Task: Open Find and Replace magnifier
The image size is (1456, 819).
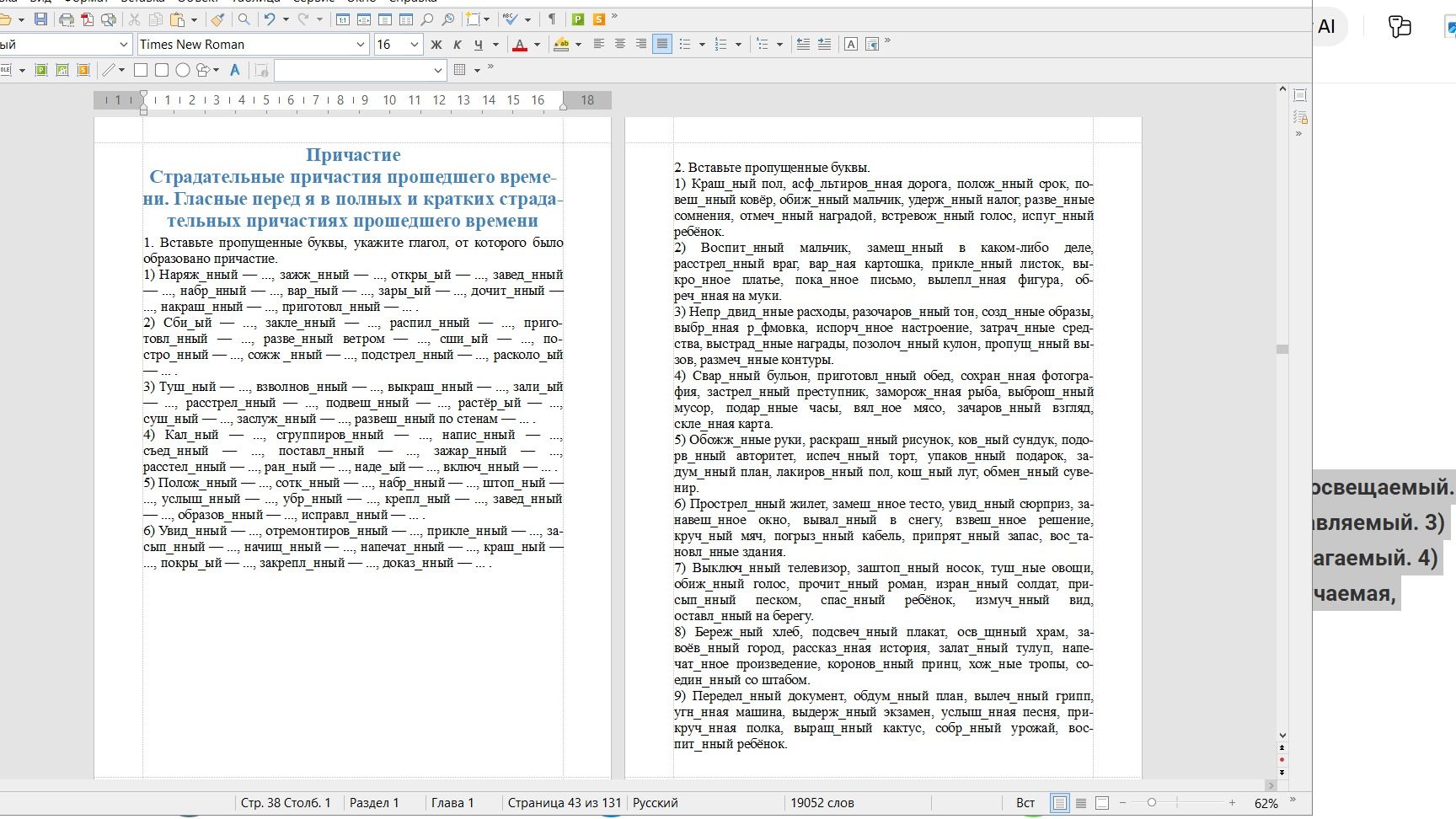Action: pyautogui.click(x=244, y=19)
